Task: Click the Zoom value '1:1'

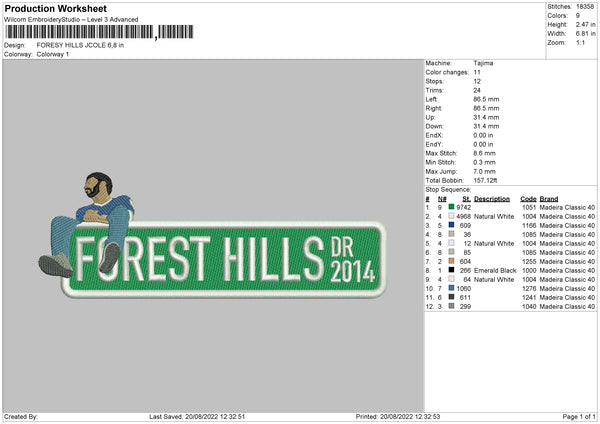Action: point(580,42)
